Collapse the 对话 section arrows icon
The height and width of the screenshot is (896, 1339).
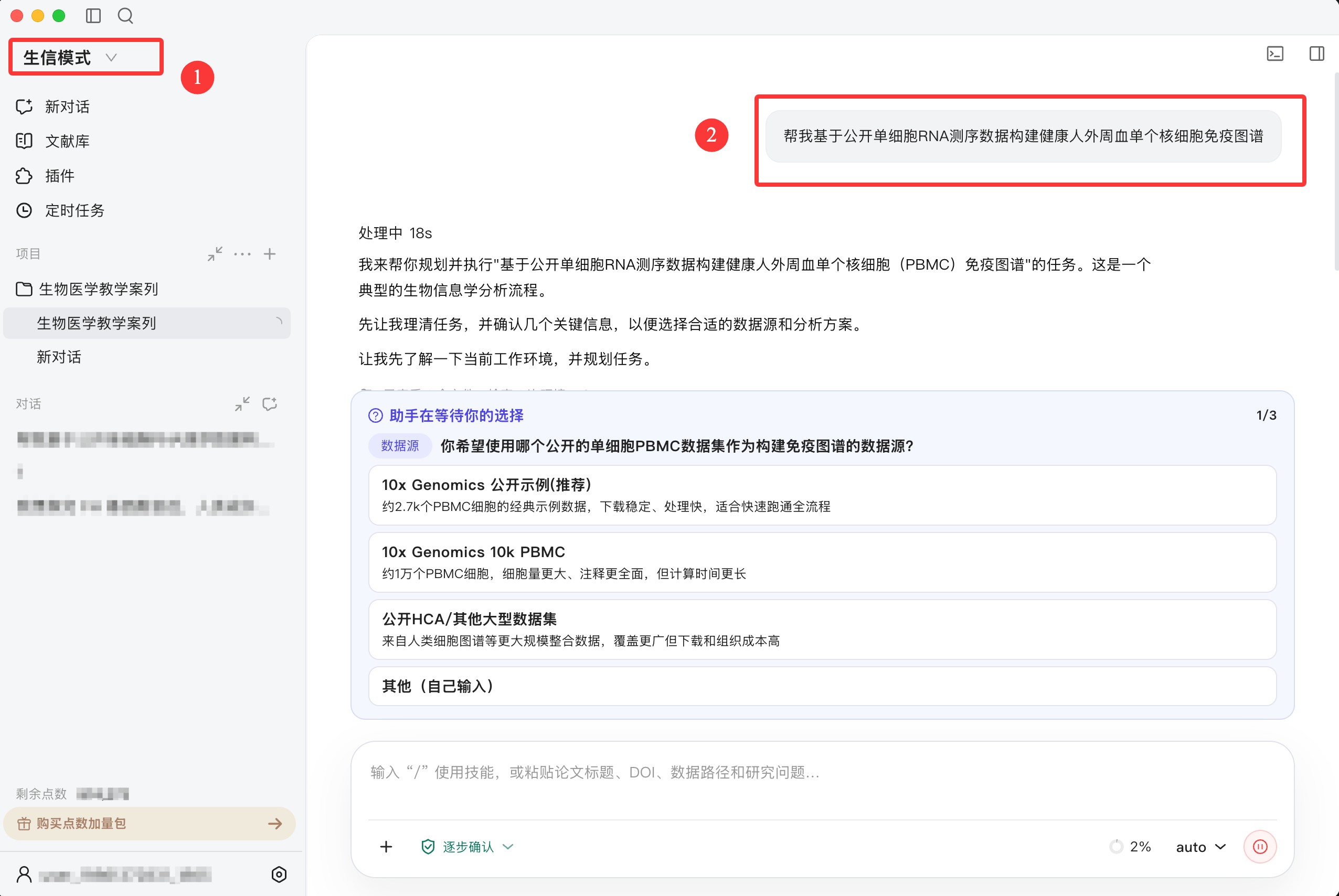coord(242,404)
